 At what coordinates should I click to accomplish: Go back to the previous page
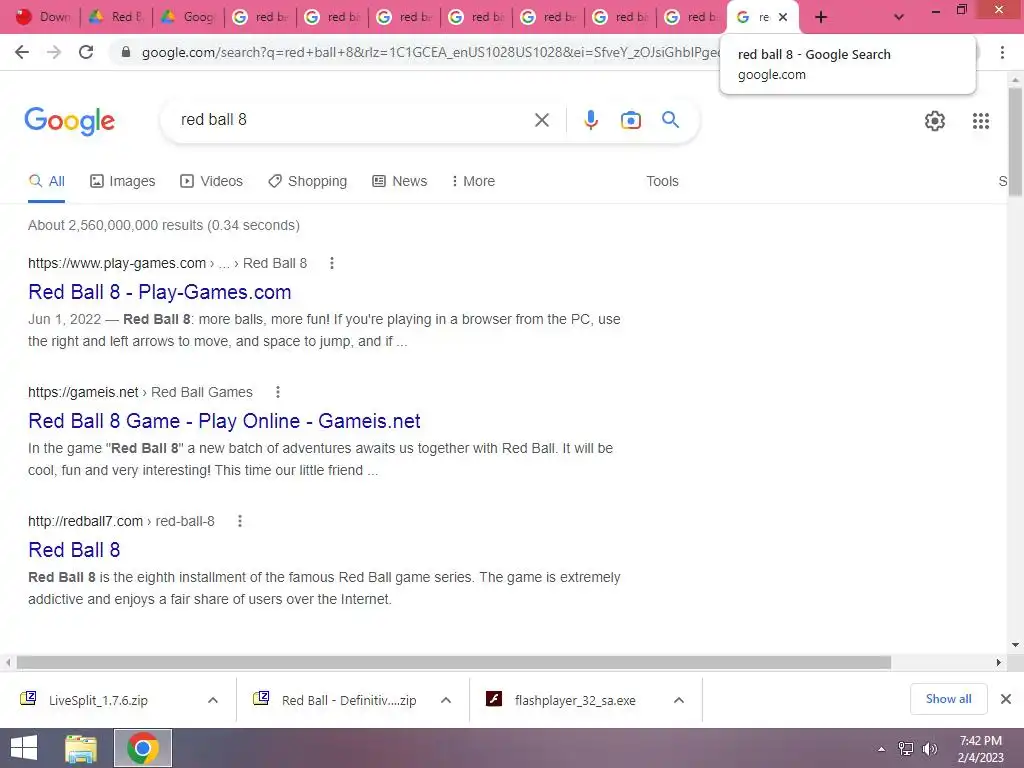click(22, 52)
